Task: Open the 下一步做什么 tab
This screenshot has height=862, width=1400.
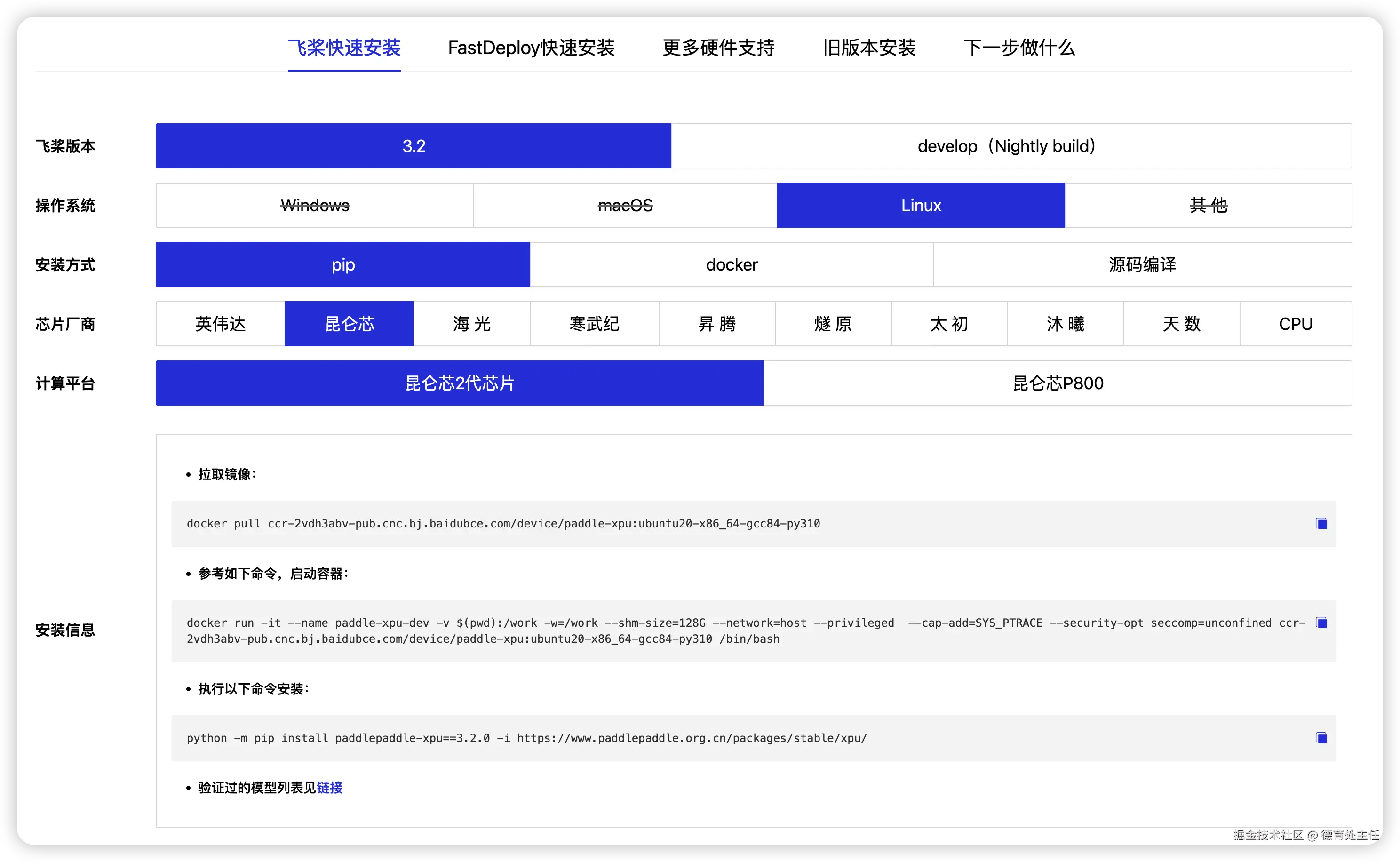Action: 1018,48
